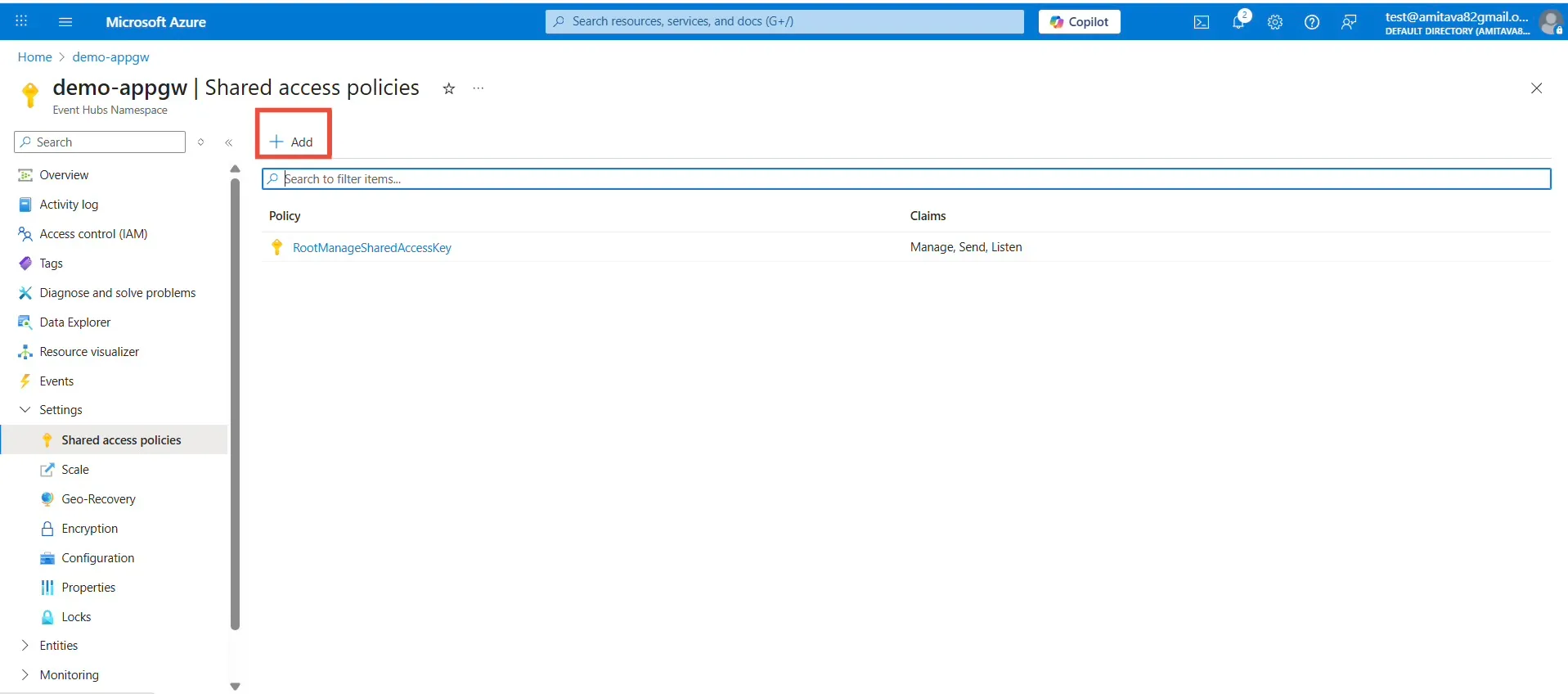Click the Resource visualizer icon
This screenshot has width=1568, height=694.
point(25,352)
